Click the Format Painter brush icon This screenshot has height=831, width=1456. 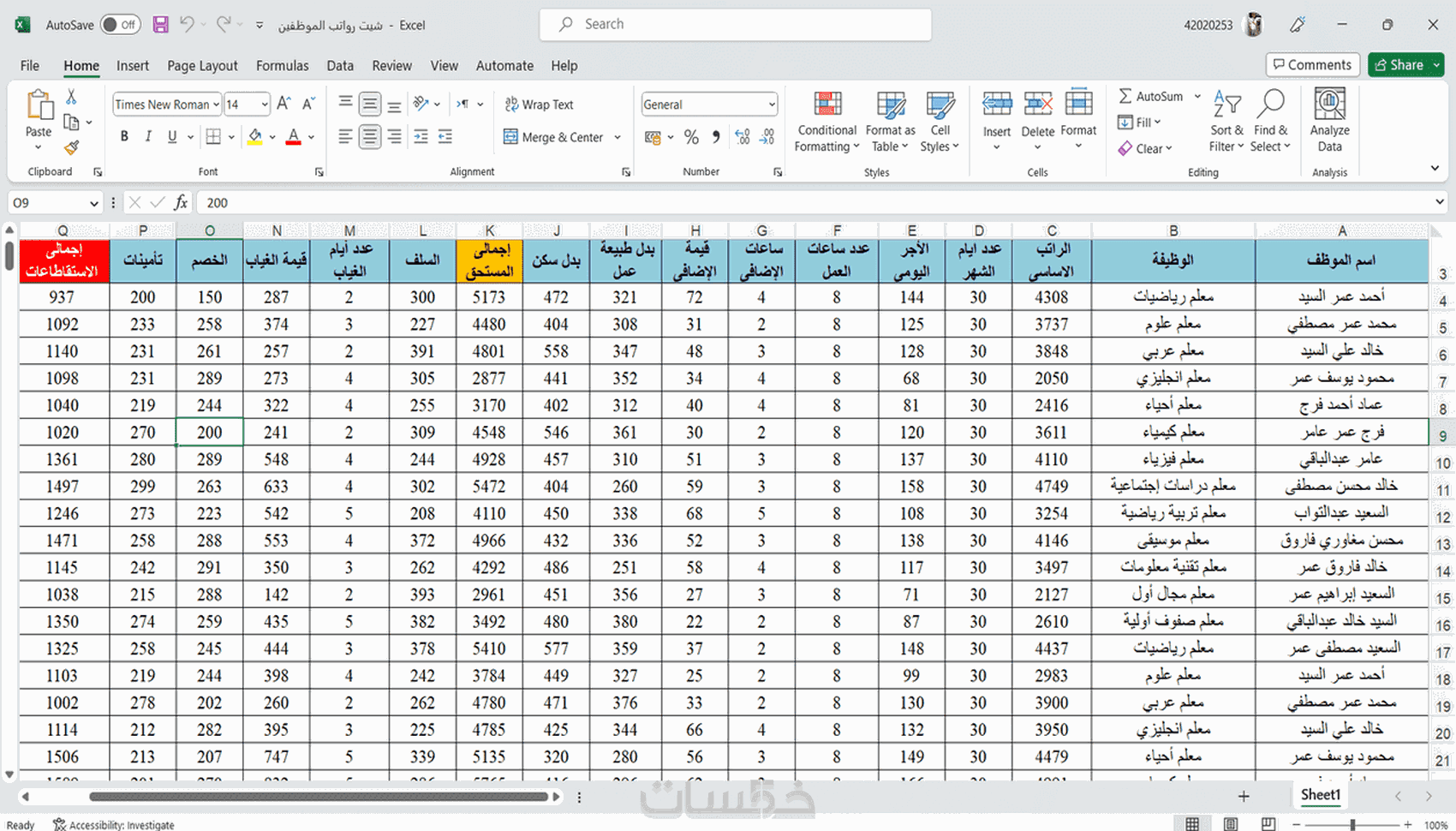[72, 148]
